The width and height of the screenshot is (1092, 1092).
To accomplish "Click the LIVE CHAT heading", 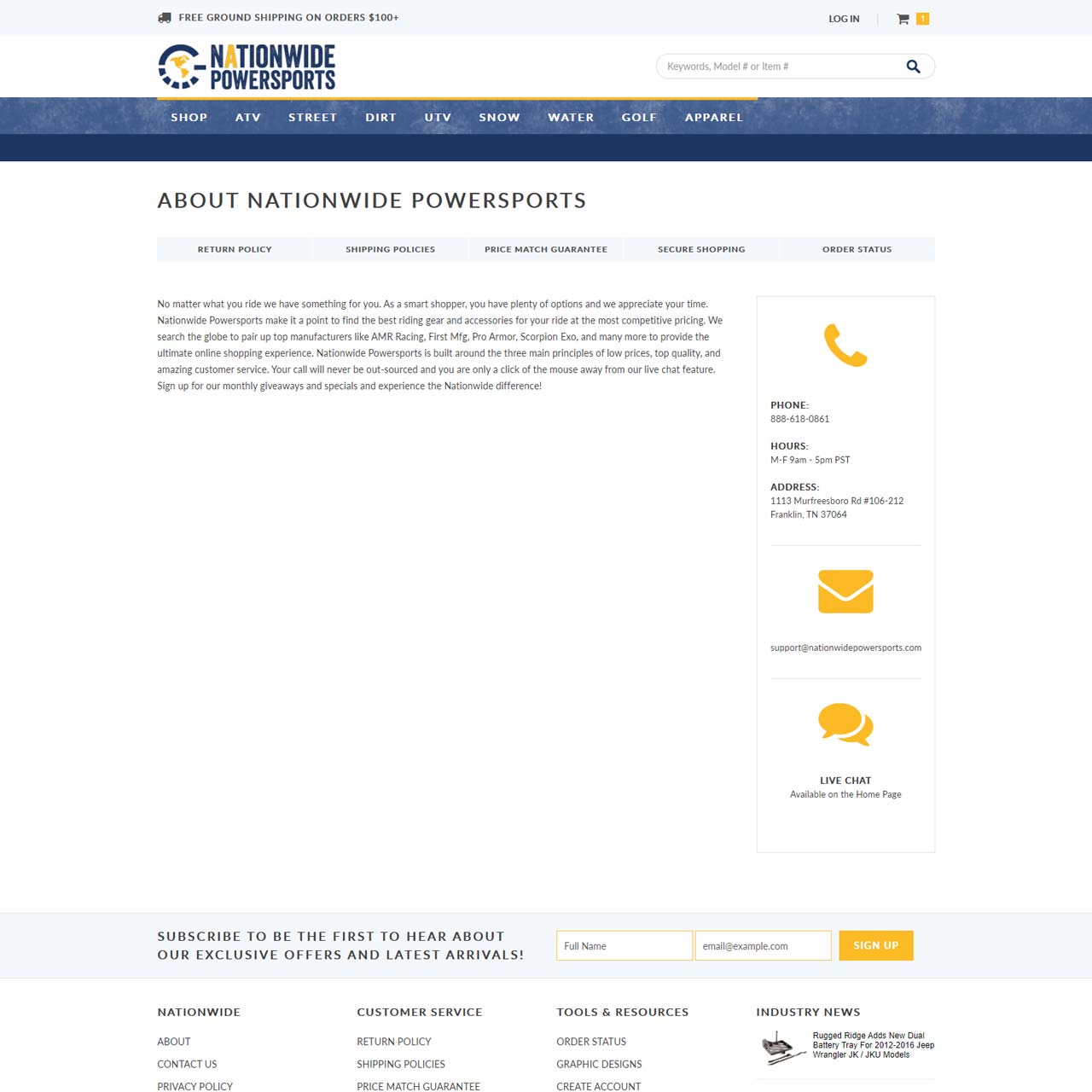I will [845, 781].
